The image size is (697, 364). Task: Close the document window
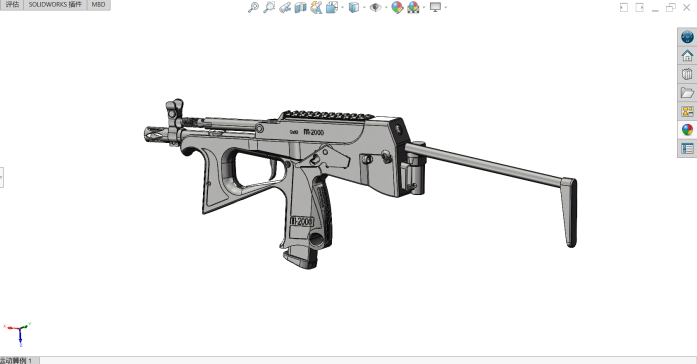click(686, 8)
